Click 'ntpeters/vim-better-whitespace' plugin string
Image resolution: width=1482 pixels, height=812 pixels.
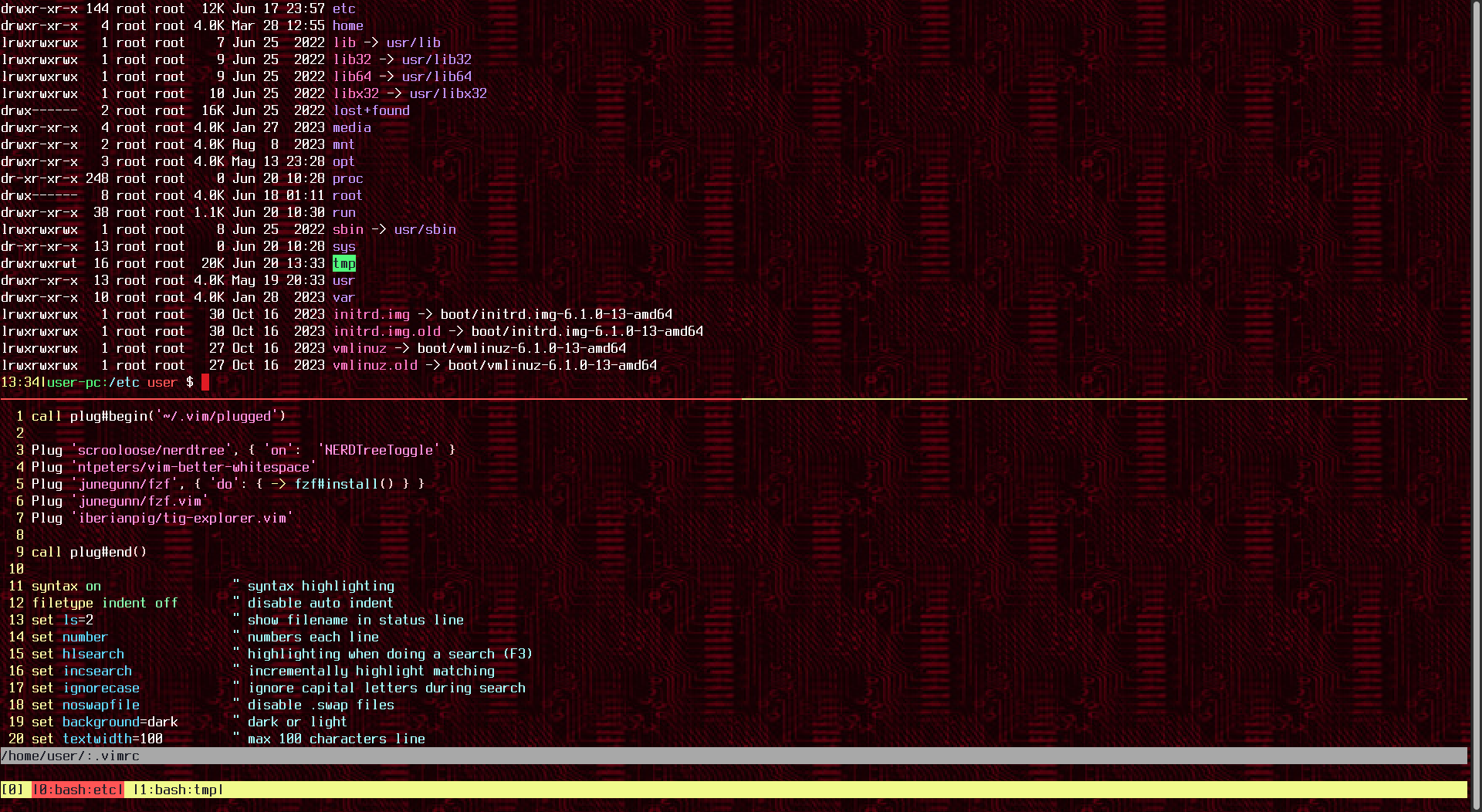click(194, 467)
